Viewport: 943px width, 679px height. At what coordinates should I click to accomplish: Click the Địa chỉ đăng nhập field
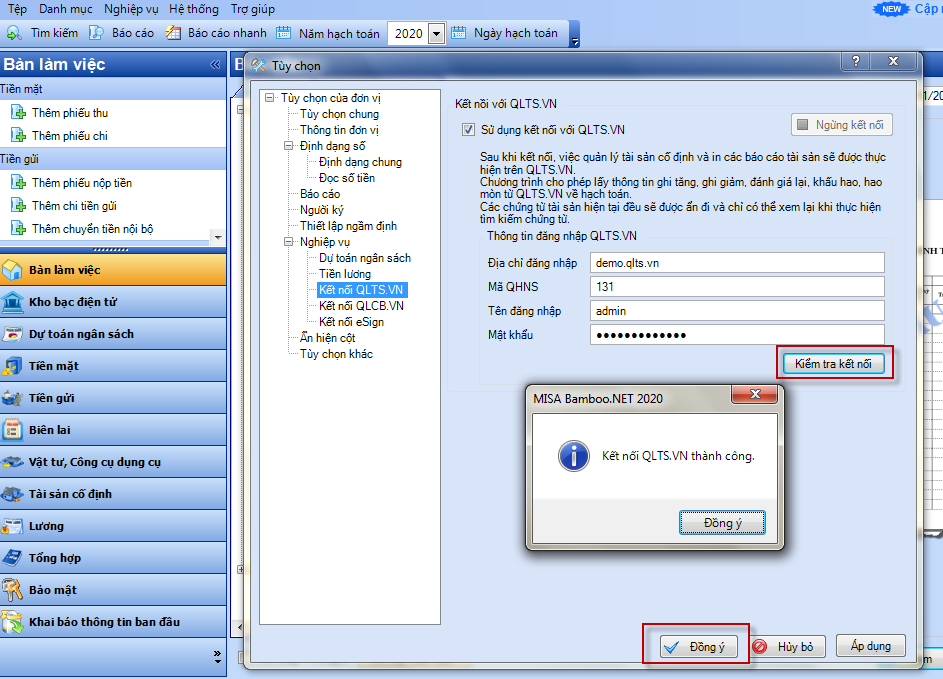pos(737,263)
